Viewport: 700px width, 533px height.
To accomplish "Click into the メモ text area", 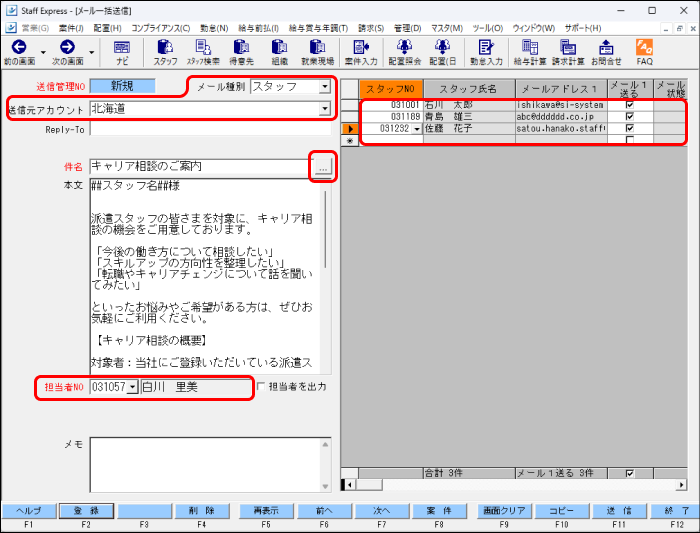I will 205,465.
